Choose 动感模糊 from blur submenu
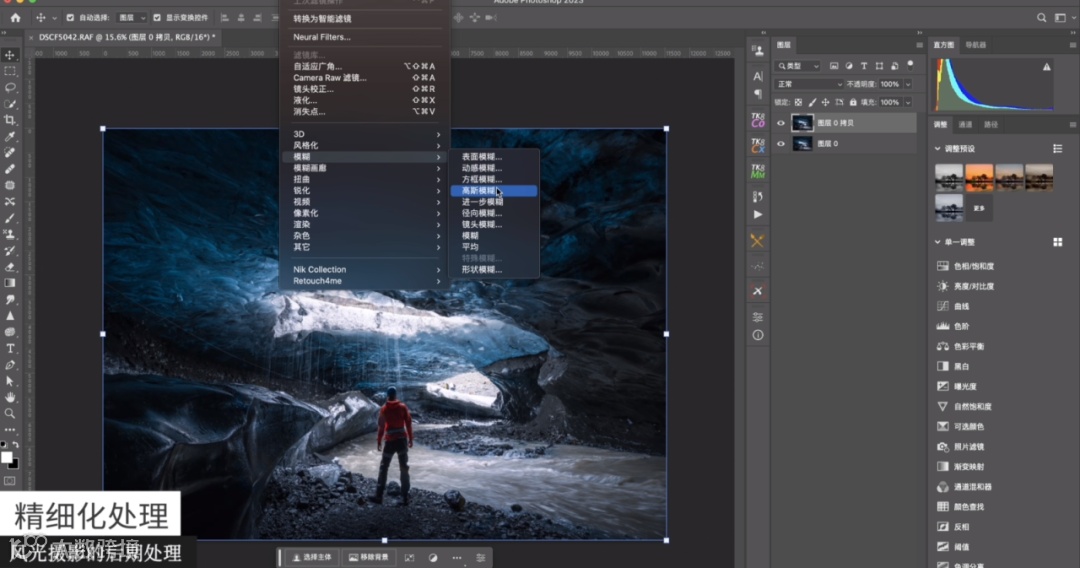The image size is (1080, 568). click(x=493, y=168)
